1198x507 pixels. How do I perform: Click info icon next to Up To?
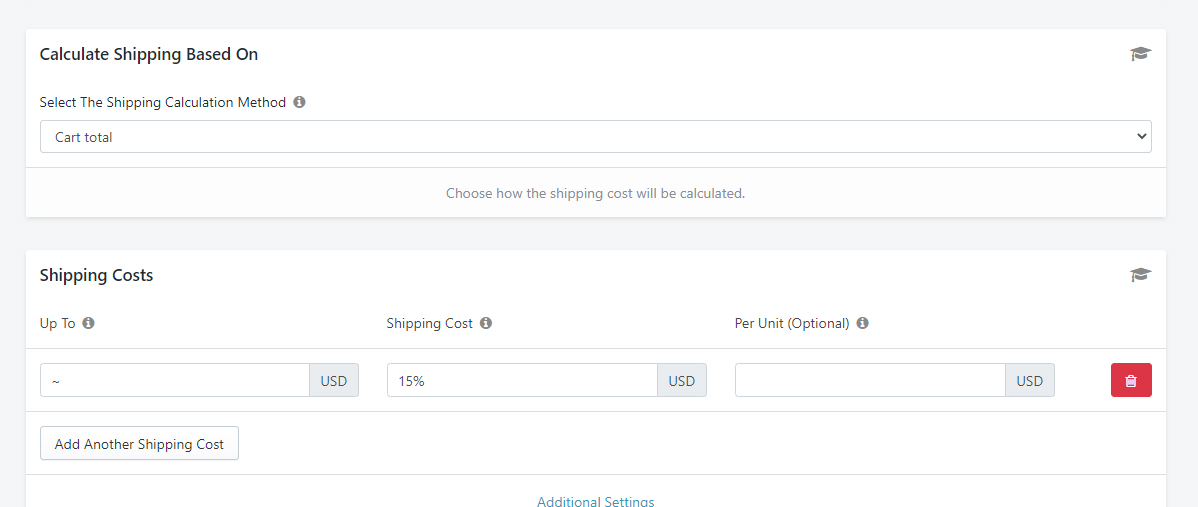coord(88,323)
